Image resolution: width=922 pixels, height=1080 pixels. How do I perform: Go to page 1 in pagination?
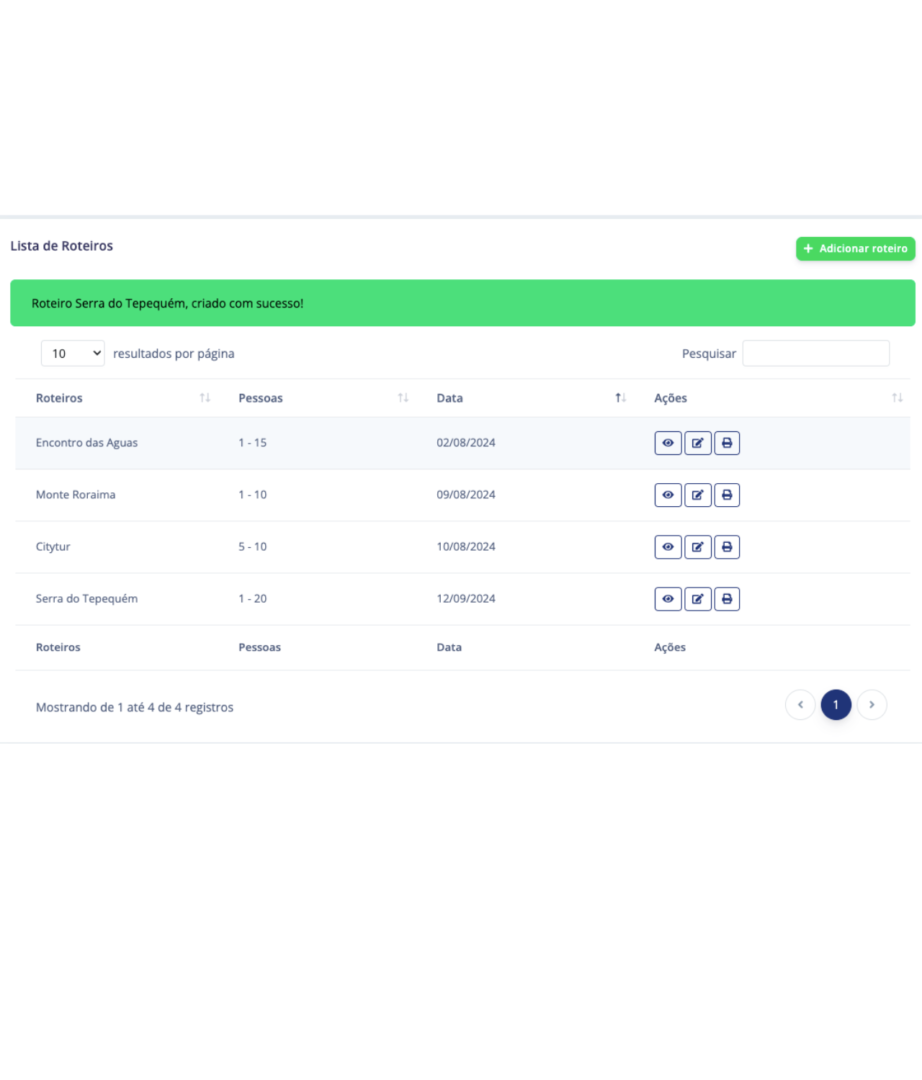pos(836,705)
